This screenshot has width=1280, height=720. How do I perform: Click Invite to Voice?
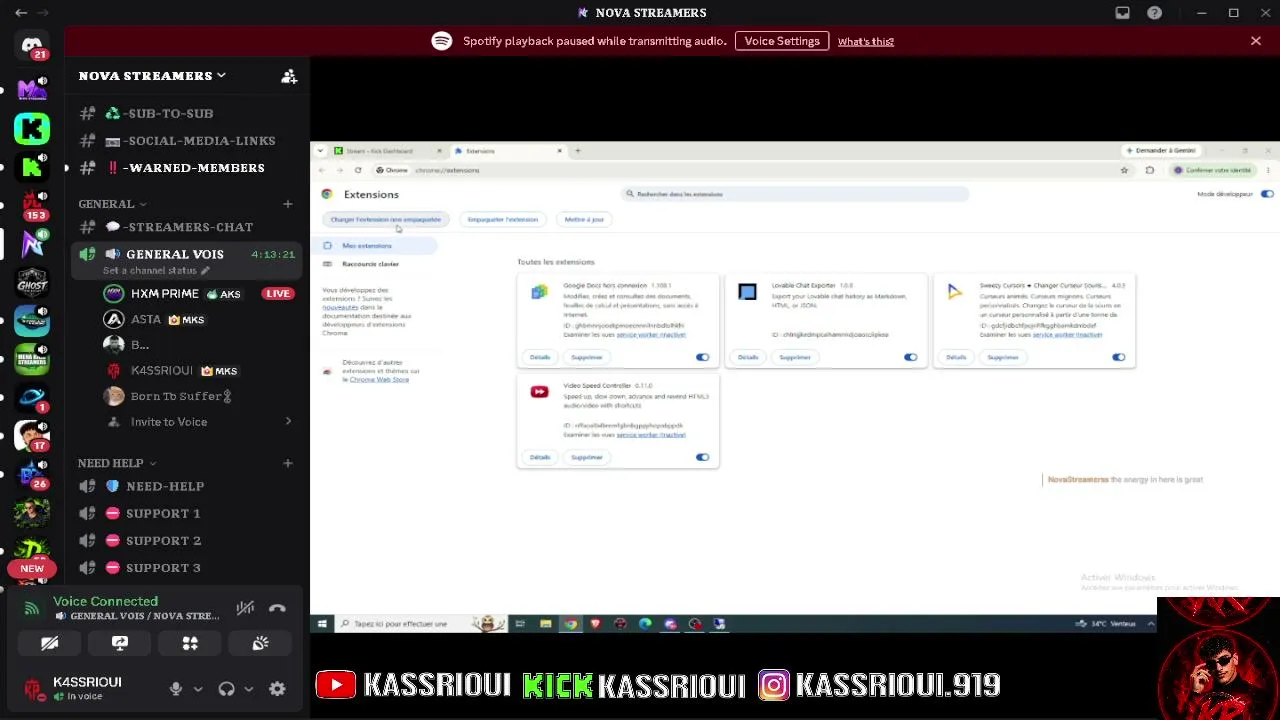(x=198, y=422)
